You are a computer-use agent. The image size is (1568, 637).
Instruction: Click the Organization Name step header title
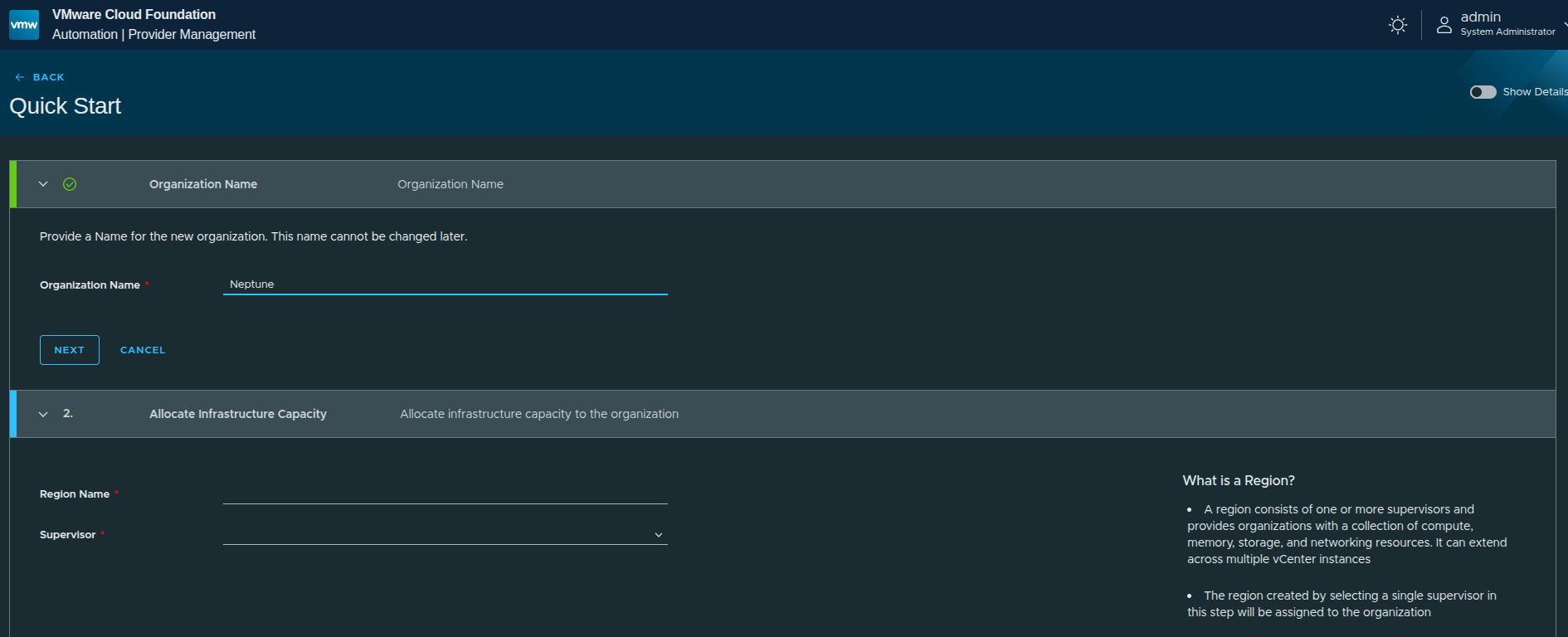[203, 184]
